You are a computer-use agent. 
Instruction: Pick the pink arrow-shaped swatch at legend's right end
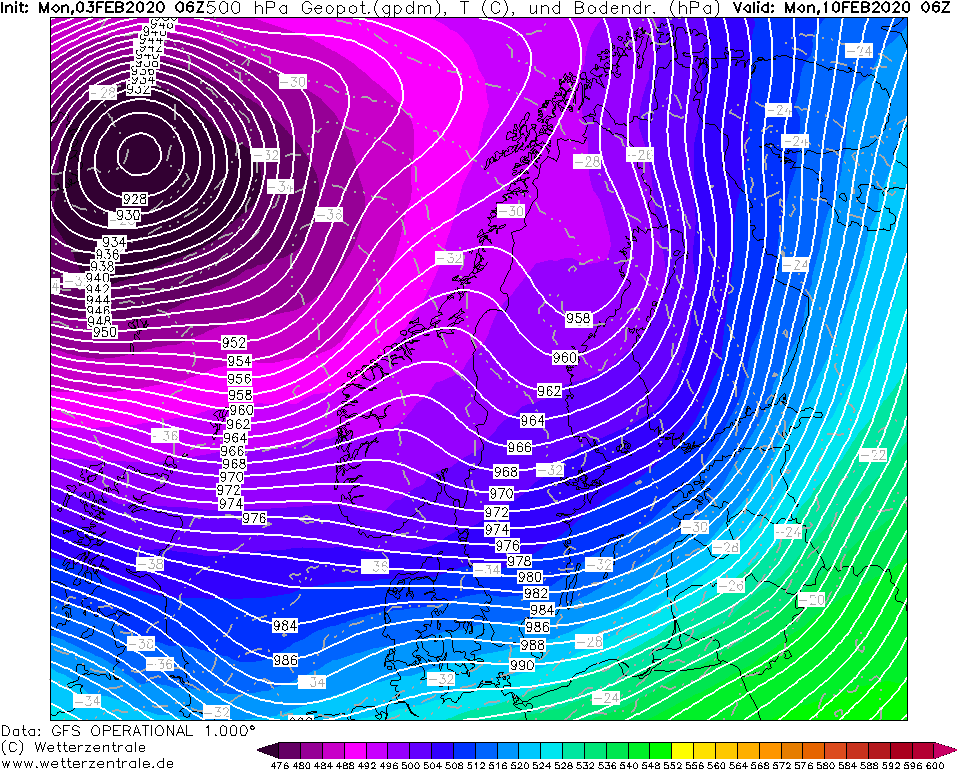[x=946, y=750]
